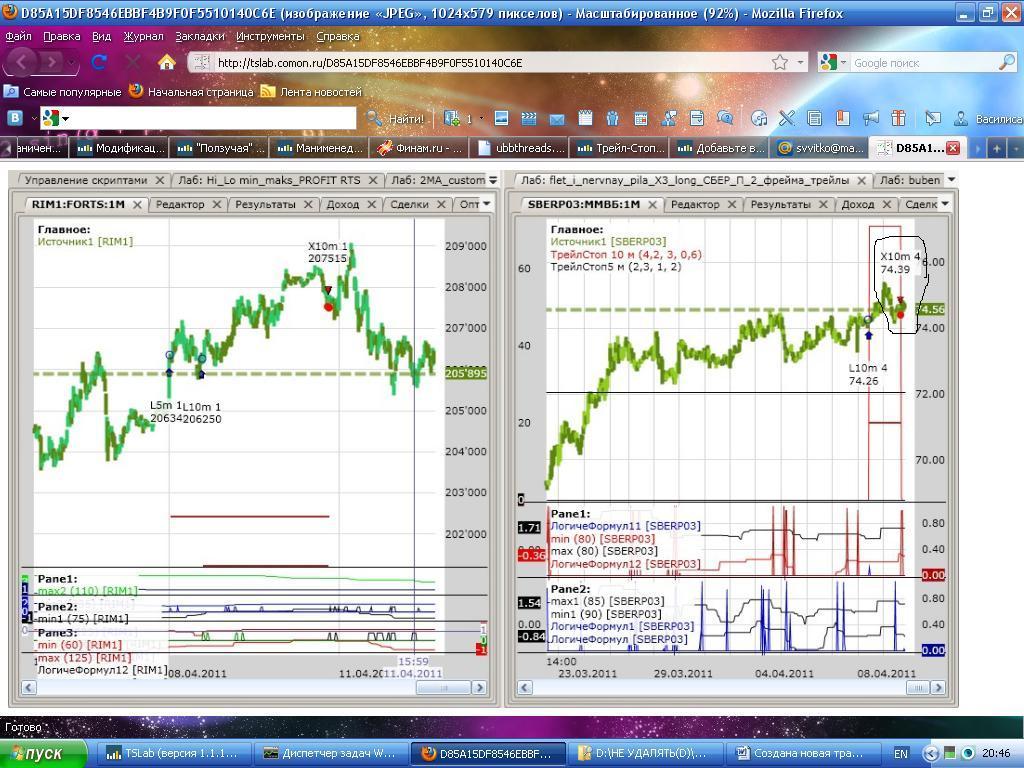Click the blue VK logo toolbar button
The image size is (1024, 768).
(x=14, y=118)
